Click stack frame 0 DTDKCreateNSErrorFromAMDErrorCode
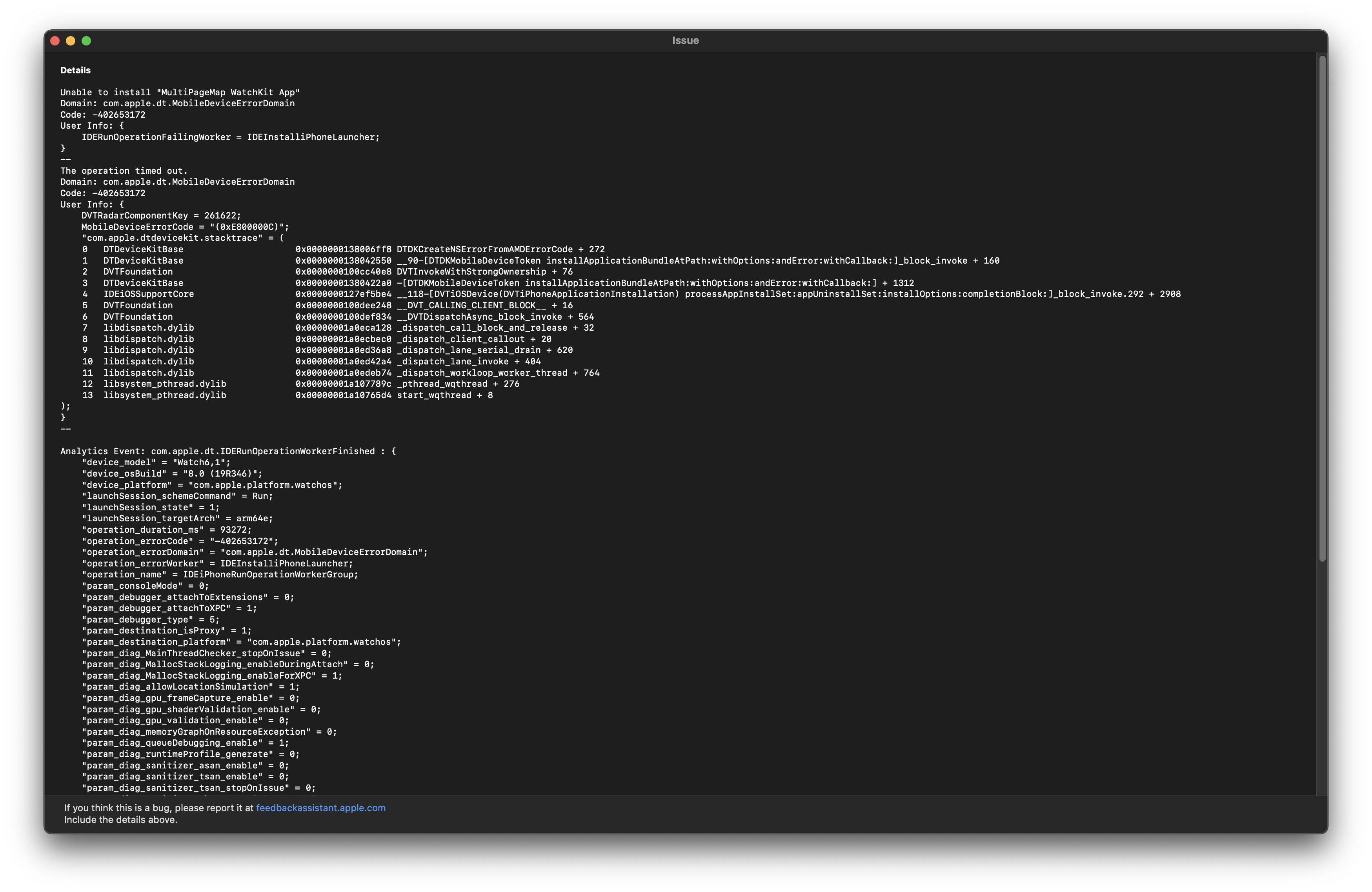 pyautogui.click(x=344, y=249)
